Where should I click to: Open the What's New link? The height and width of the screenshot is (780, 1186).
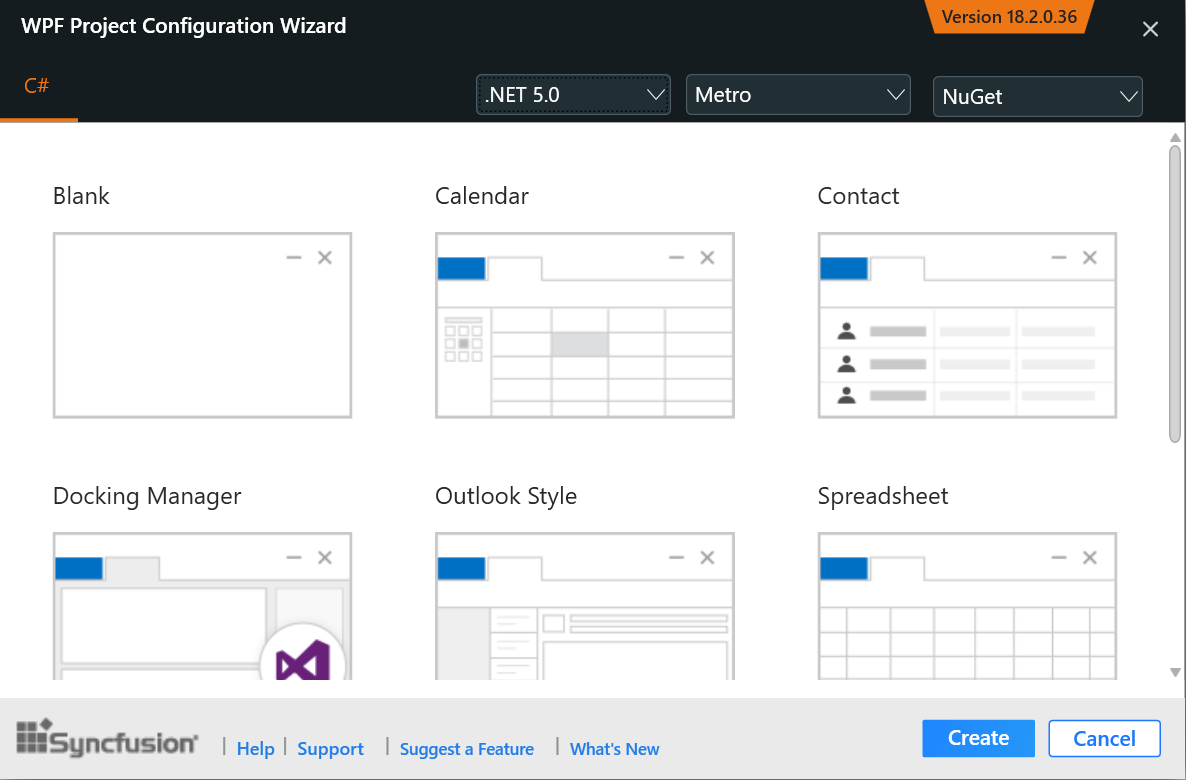click(x=614, y=749)
